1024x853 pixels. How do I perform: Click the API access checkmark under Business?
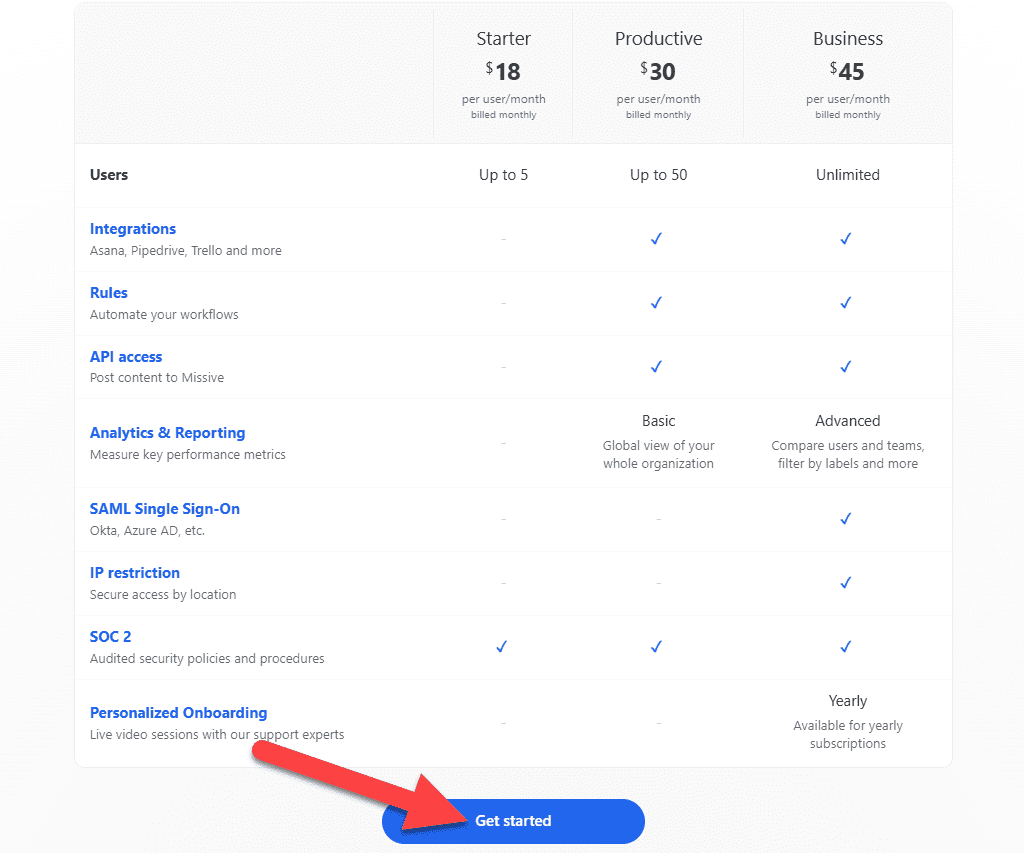point(846,366)
